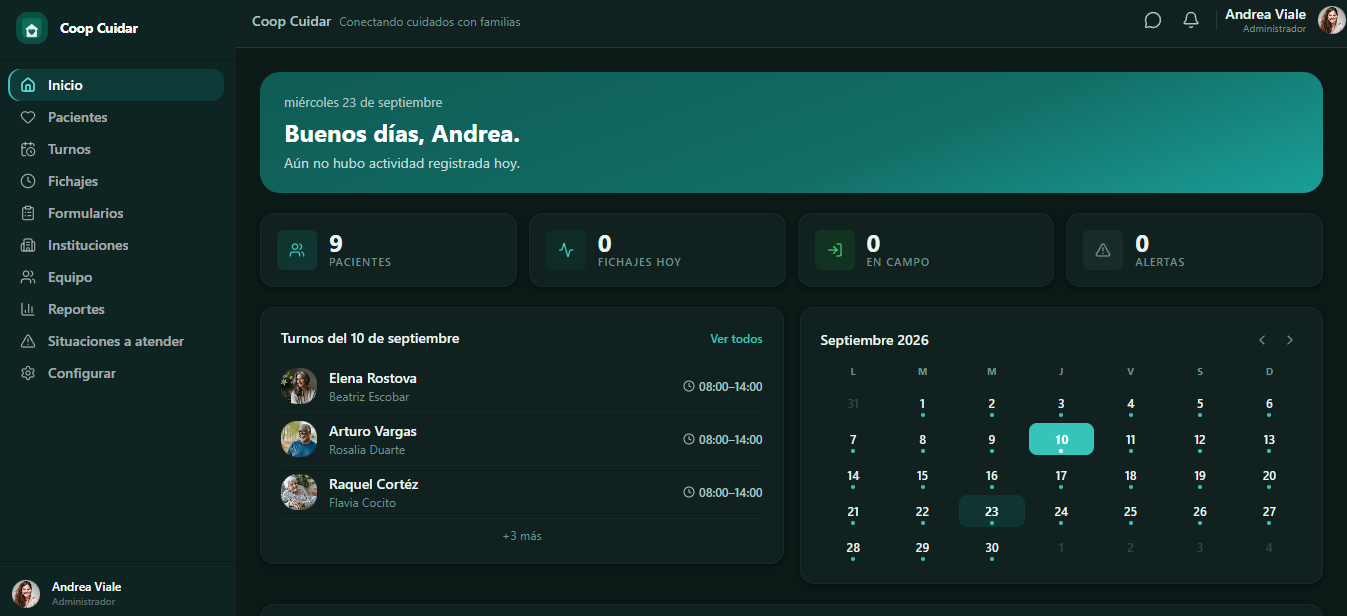Click the Turnos calendar-clock icon
The image size is (1347, 616).
[x=28, y=149]
